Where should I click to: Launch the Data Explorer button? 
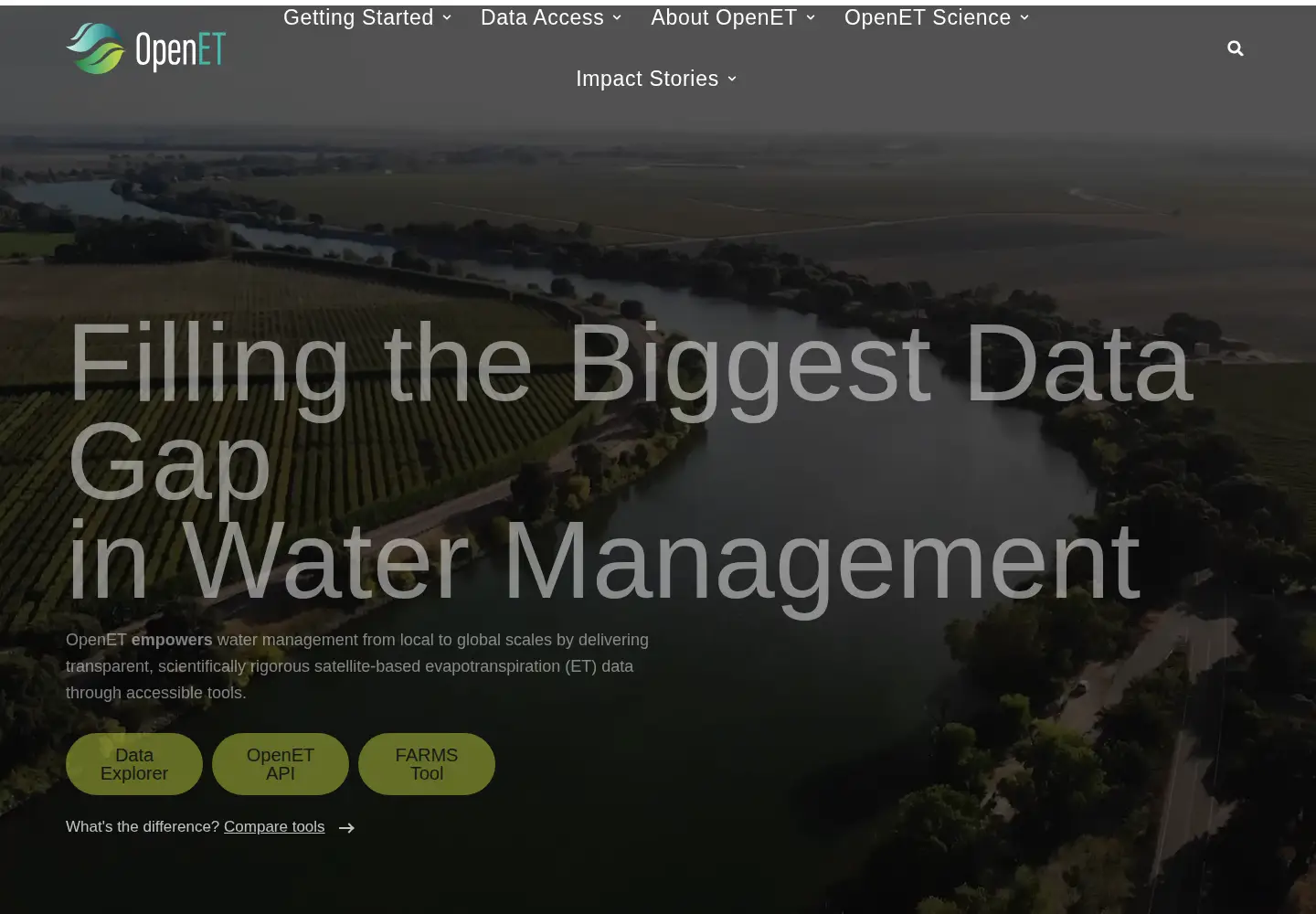coord(134,764)
